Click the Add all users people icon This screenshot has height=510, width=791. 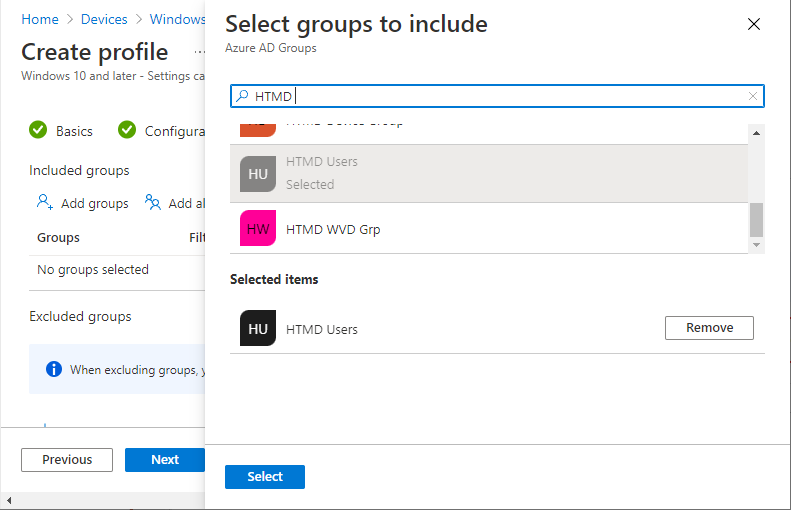click(153, 202)
